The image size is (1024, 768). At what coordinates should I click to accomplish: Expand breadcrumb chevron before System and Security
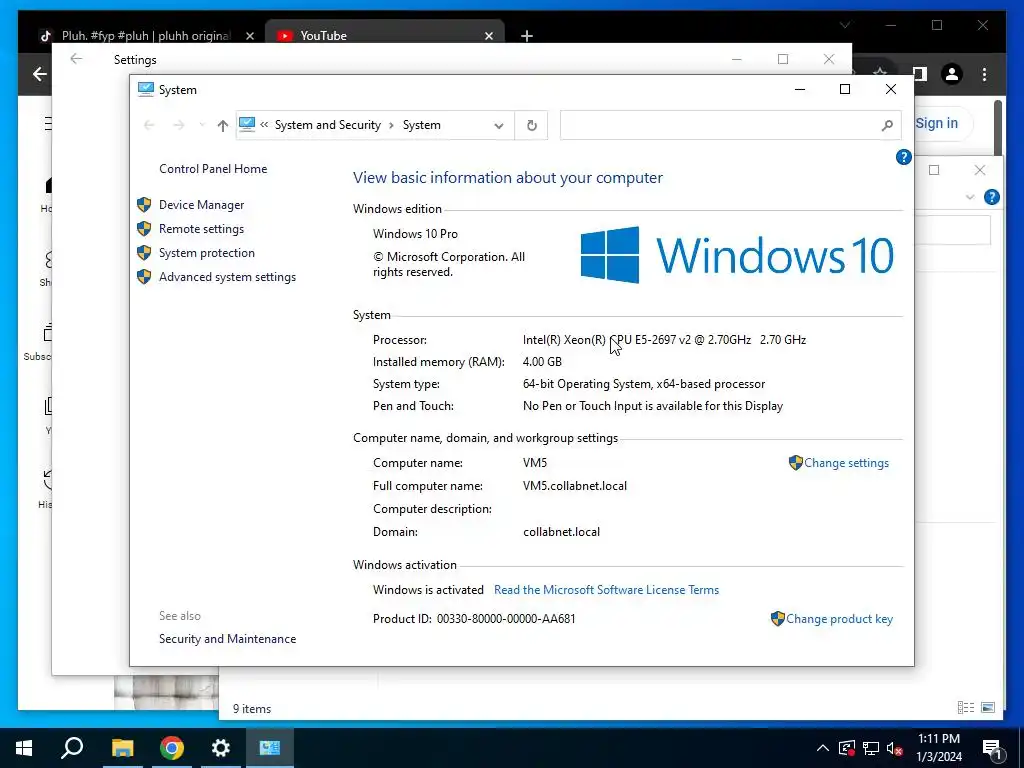(x=264, y=125)
